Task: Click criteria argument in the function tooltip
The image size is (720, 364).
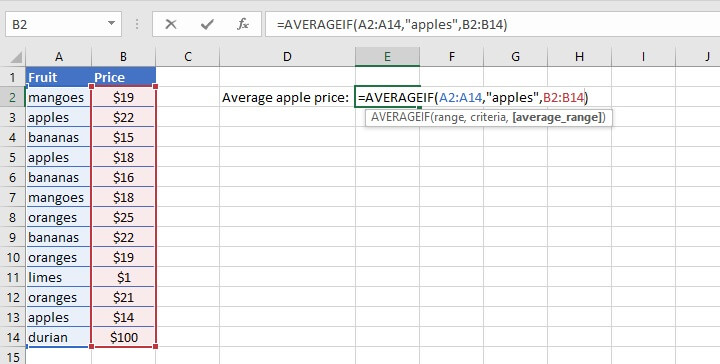Action: (x=489, y=118)
